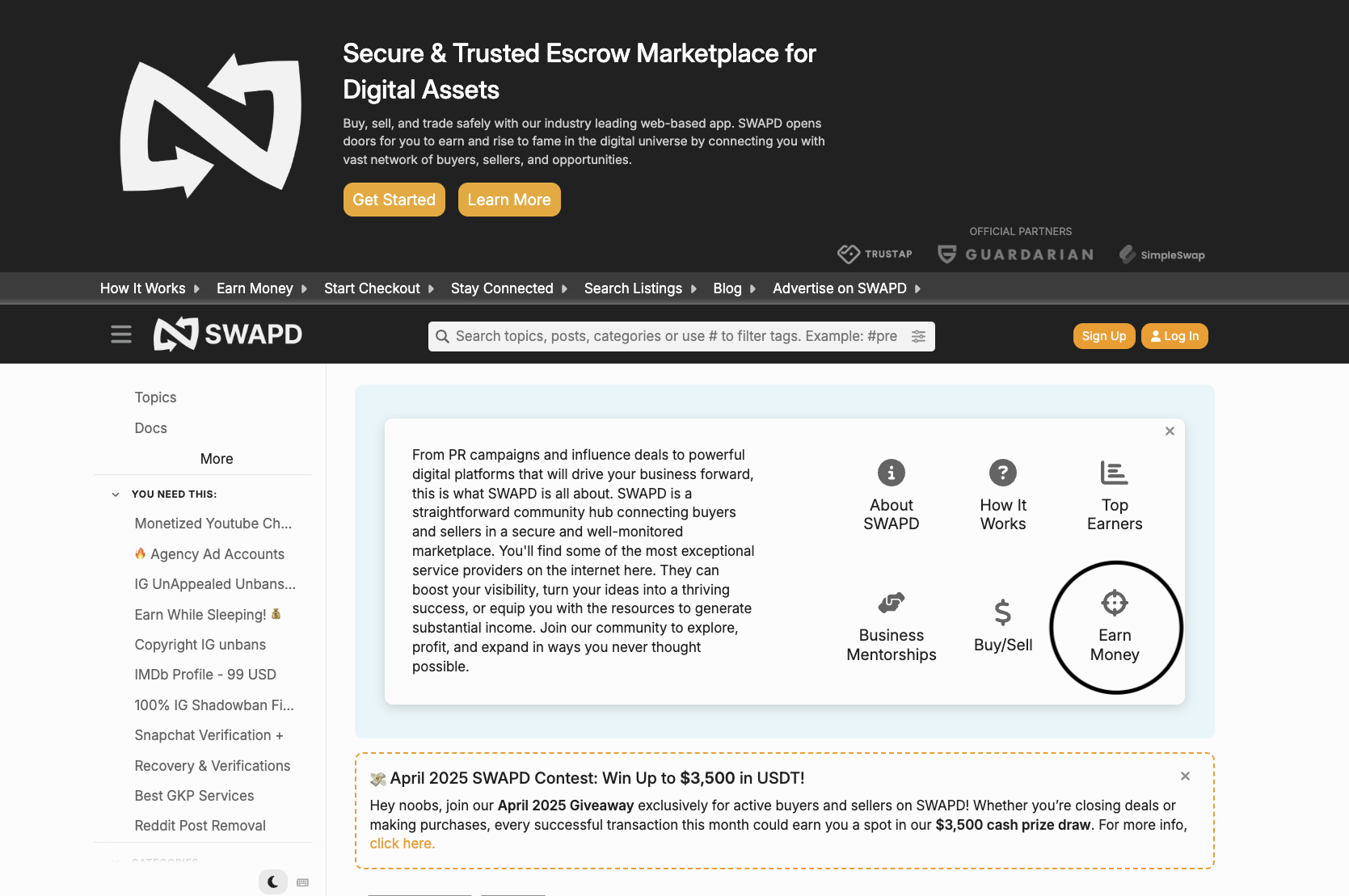Open Snapchat Verification + link
1349x896 pixels.
209,735
